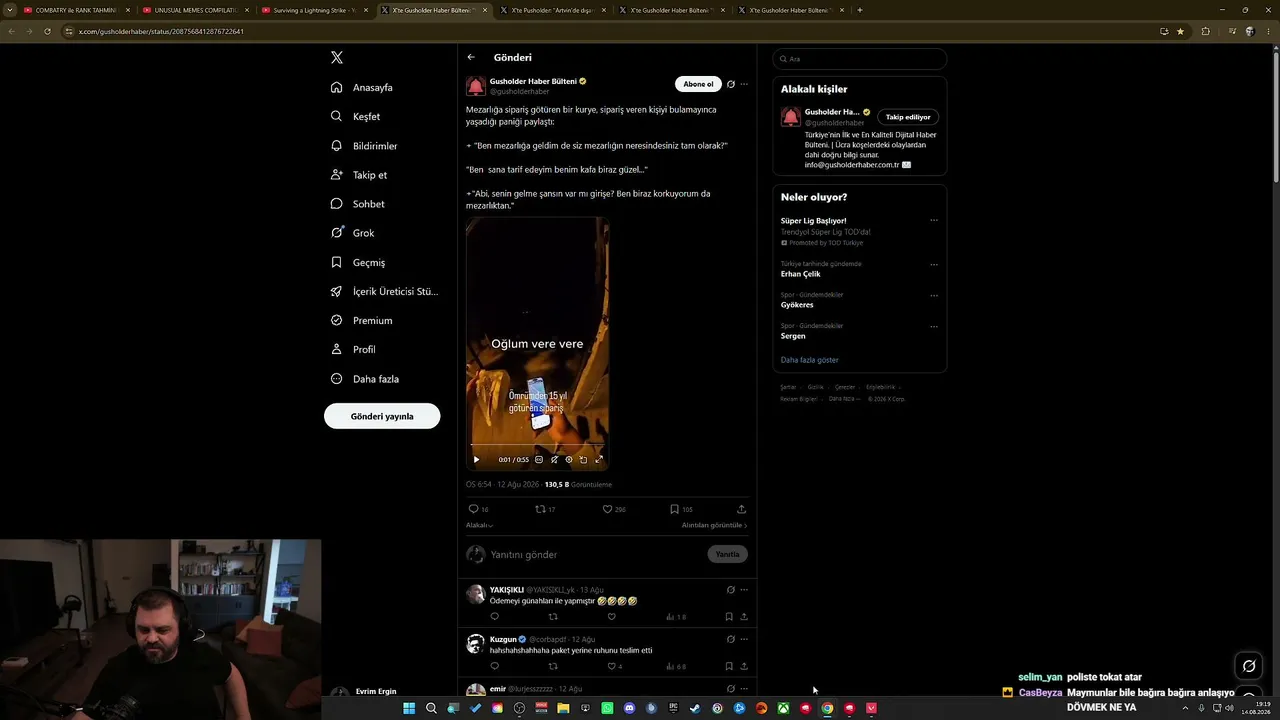Repost YAKIŞIKLI's reply
Viewport: 1280px width, 720px height.
click(x=553, y=616)
